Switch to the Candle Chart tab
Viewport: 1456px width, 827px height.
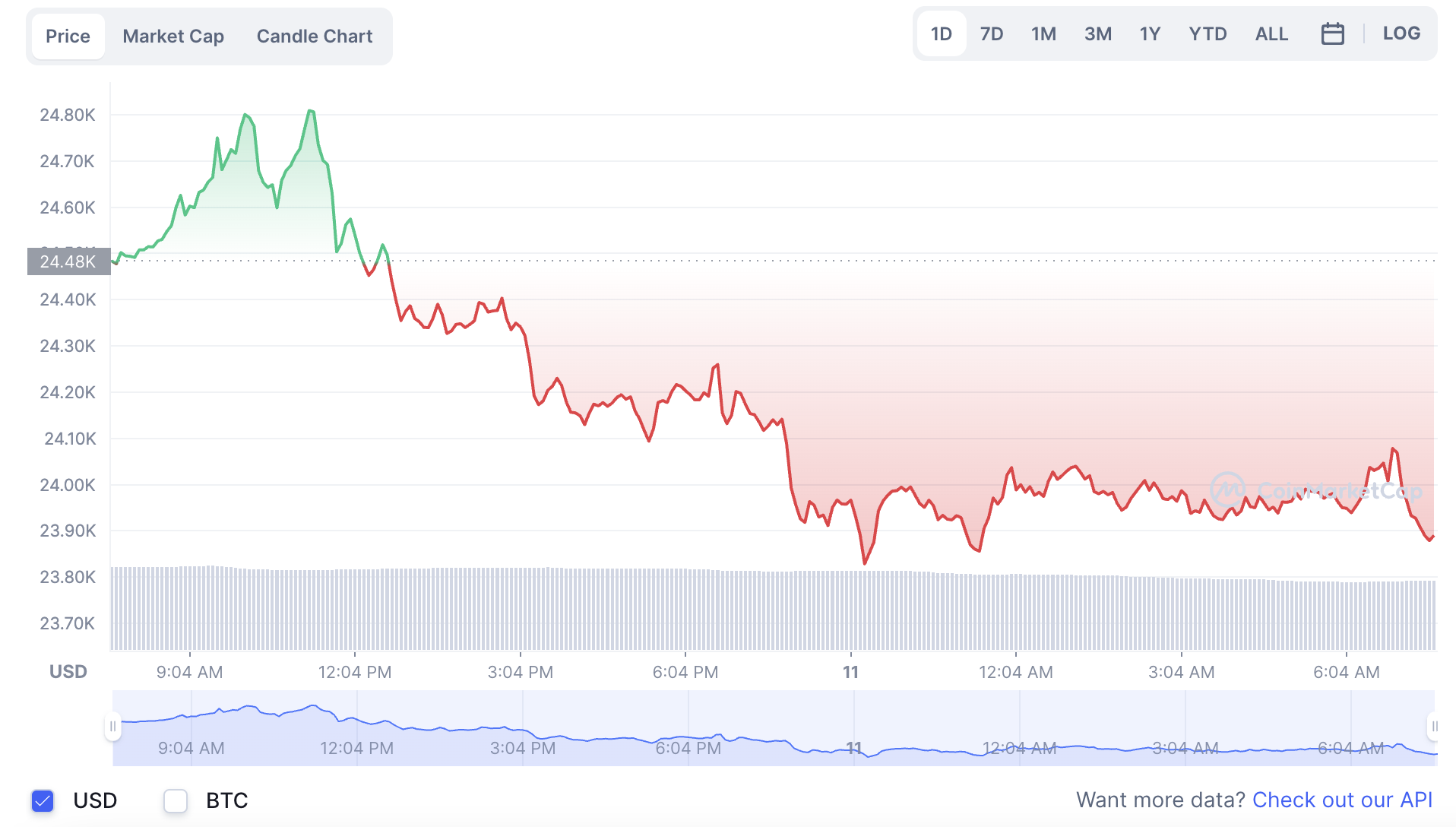pyautogui.click(x=315, y=36)
